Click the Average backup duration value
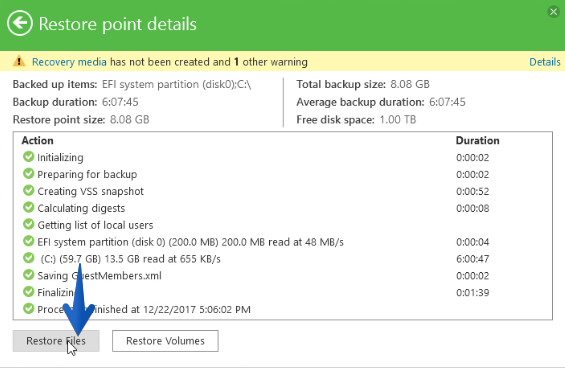Image resolution: width=565 pixels, height=368 pixels. [x=447, y=102]
